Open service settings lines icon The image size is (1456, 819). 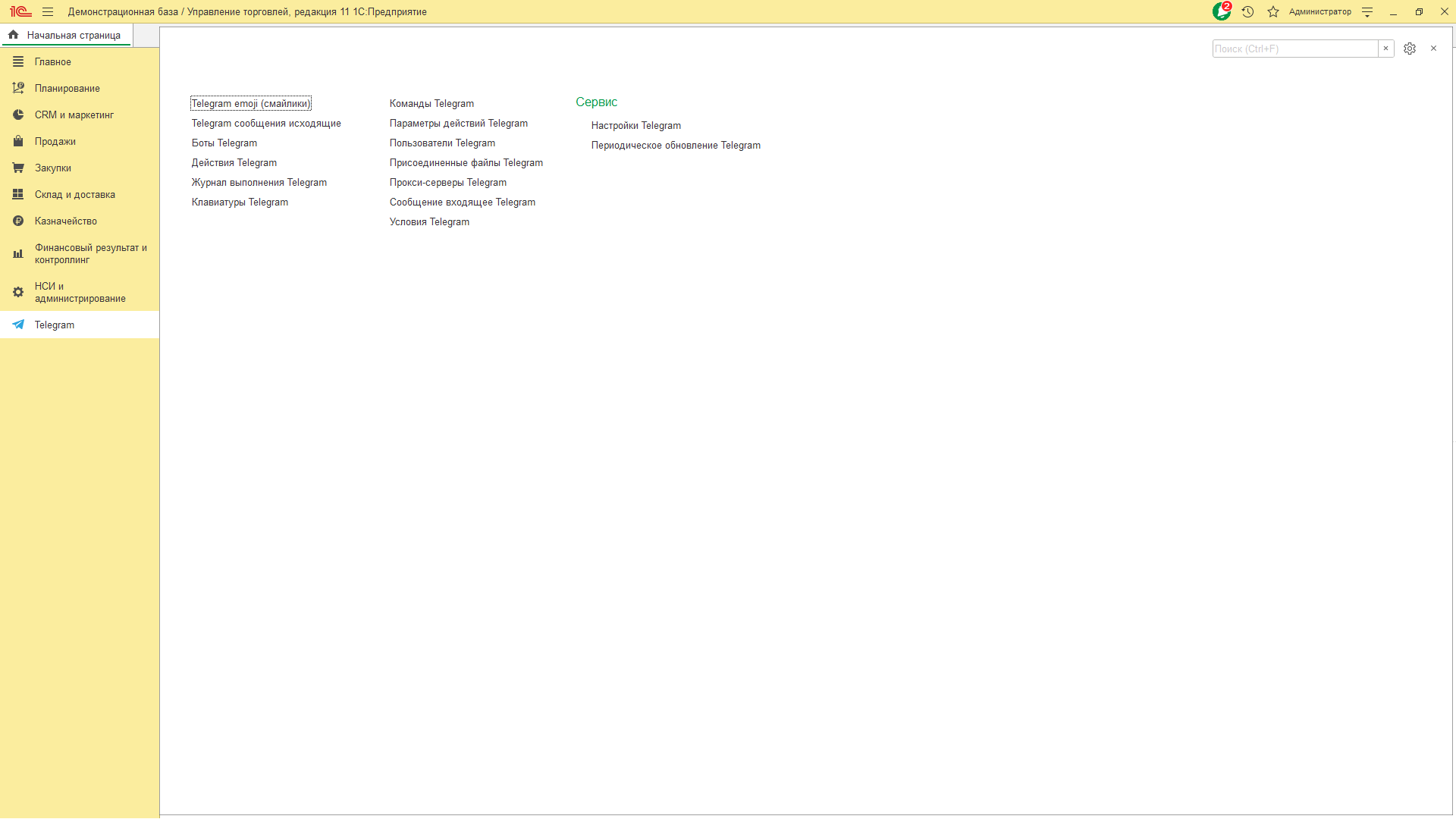click(x=1367, y=11)
